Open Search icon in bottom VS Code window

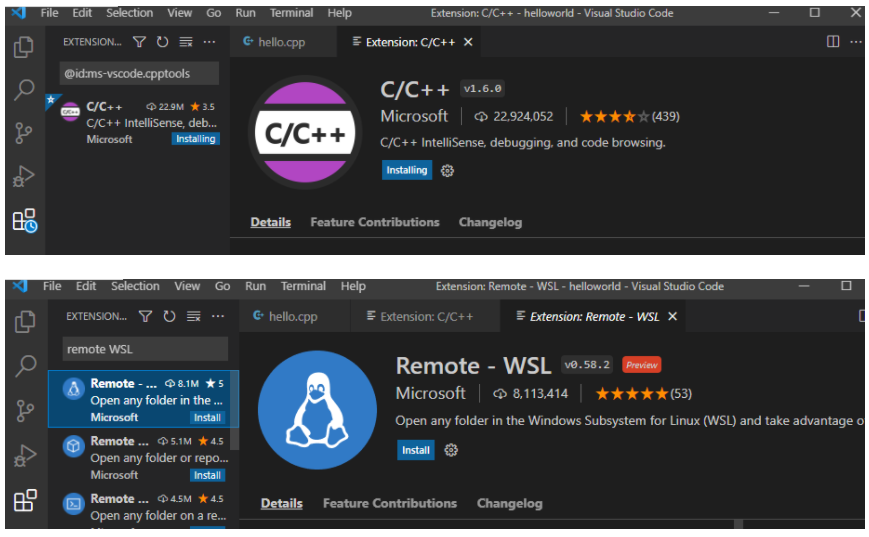click(25, 366)
